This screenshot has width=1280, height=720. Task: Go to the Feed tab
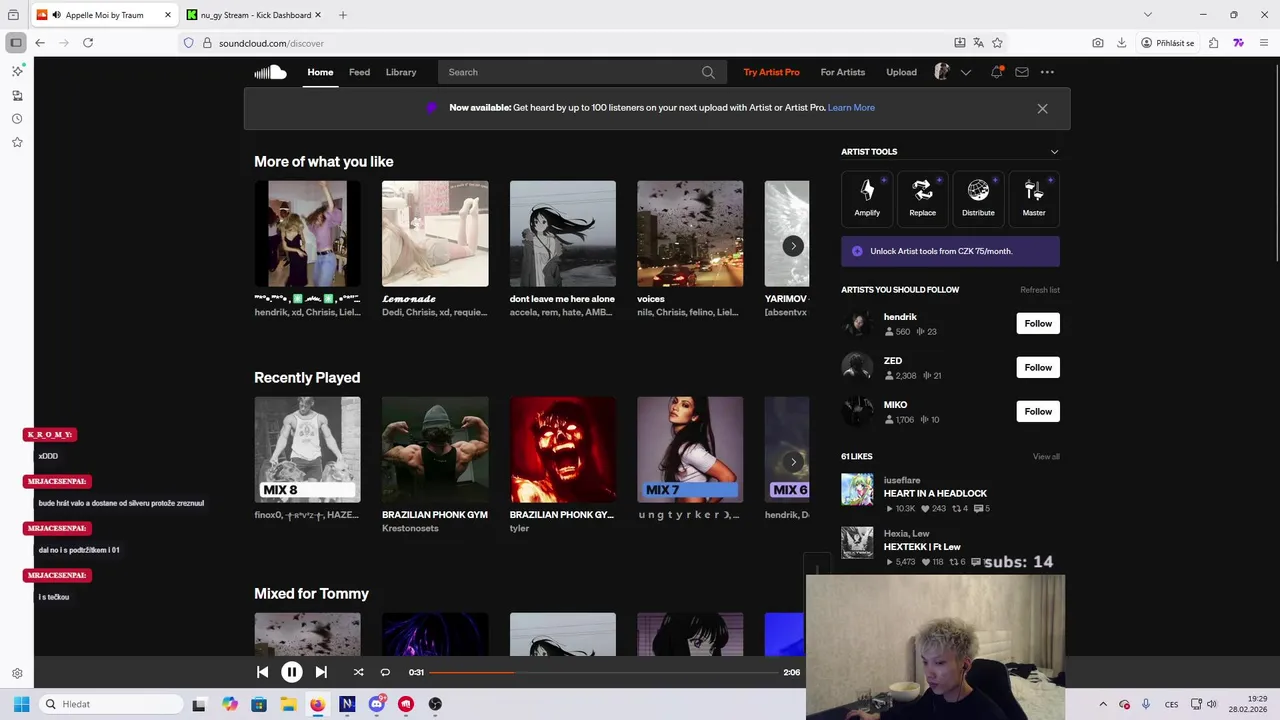click(359, 72)
